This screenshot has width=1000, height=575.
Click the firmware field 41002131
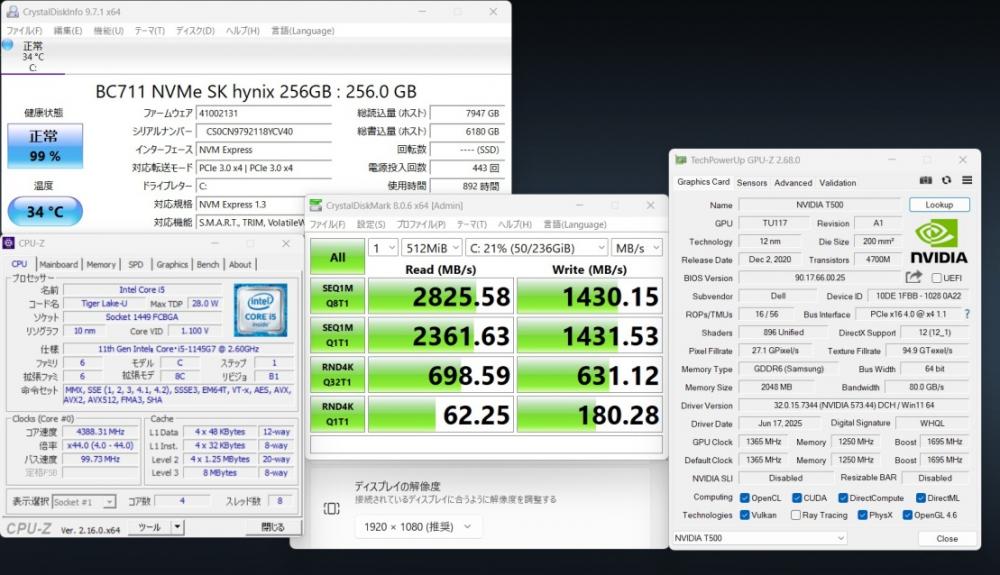click(264, 113)
